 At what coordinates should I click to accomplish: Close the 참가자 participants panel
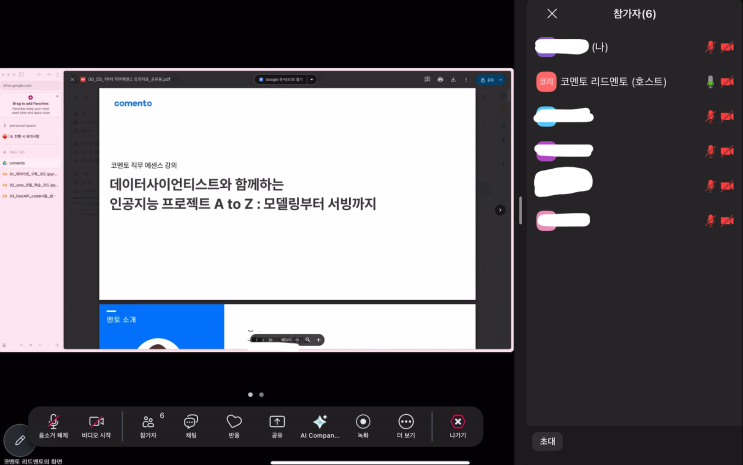click(552, 13)
